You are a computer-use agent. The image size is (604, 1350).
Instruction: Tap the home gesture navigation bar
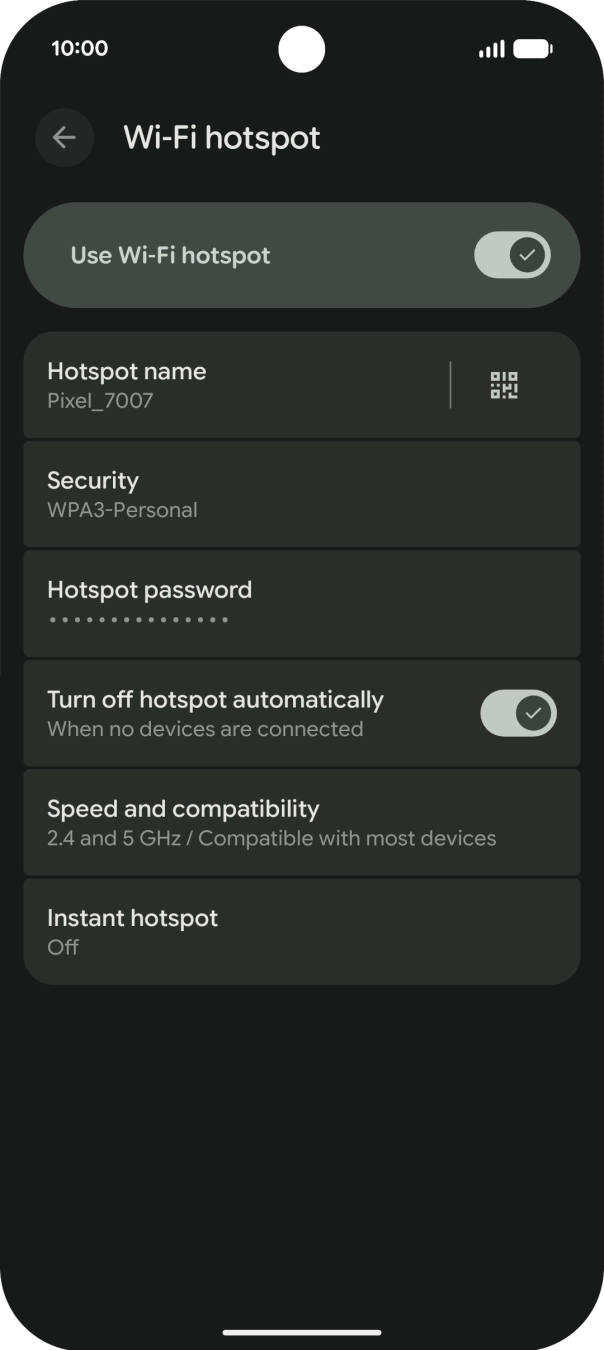[302, 1332]
